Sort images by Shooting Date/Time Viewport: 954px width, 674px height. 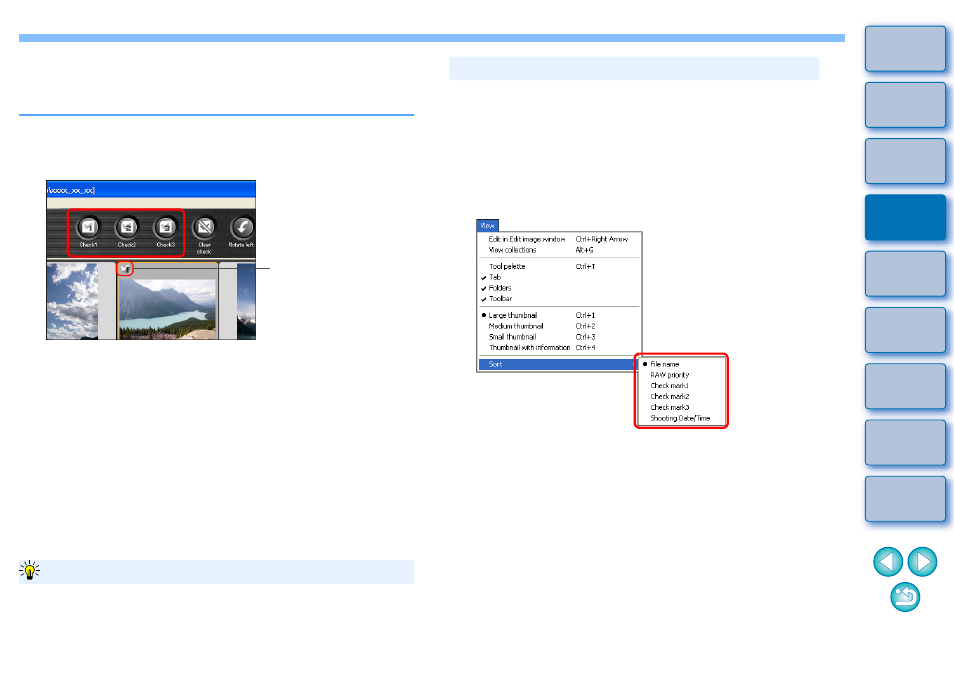point(681,419)
